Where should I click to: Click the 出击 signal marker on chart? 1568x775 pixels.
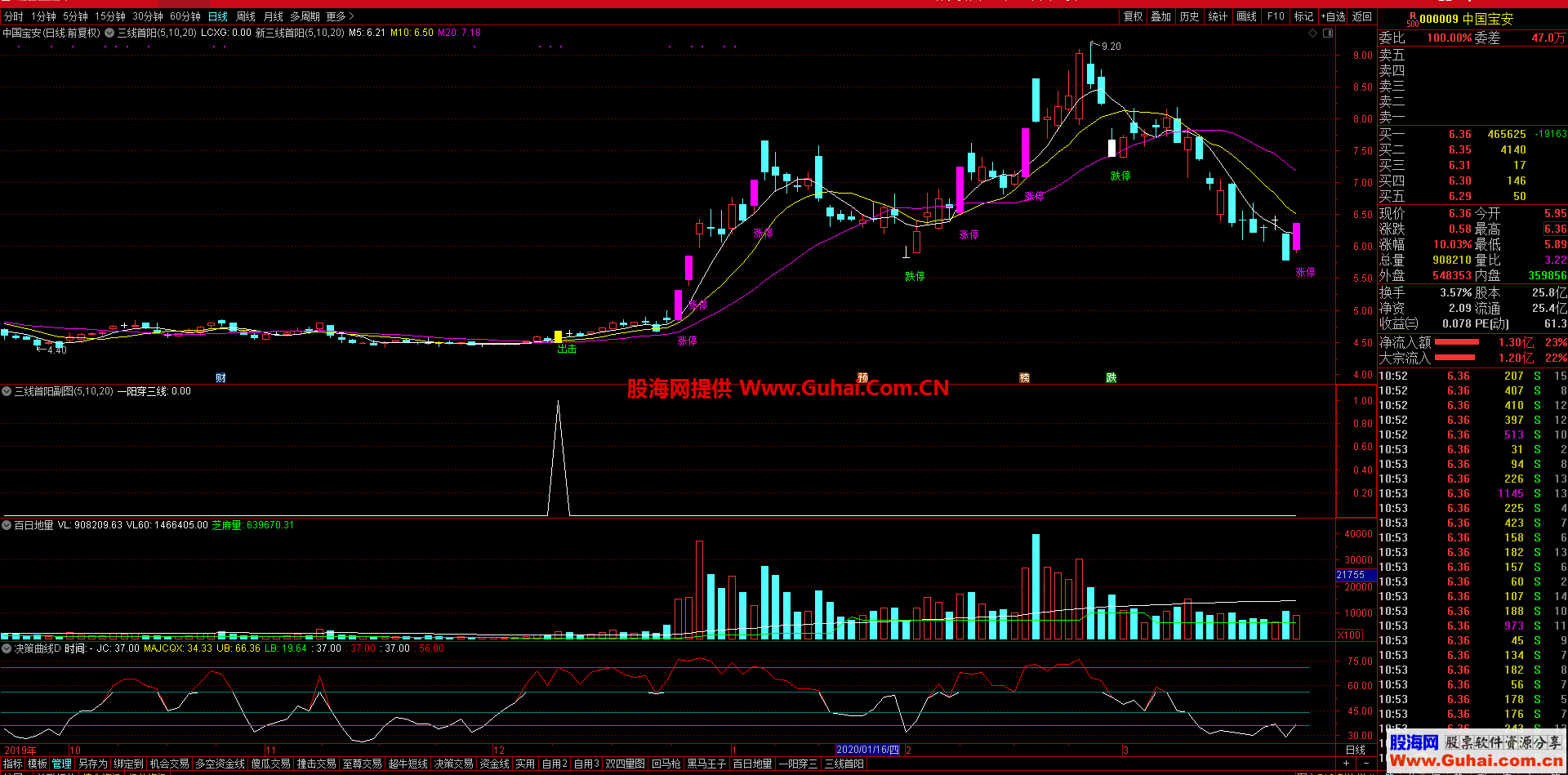(x=567, y=349)
